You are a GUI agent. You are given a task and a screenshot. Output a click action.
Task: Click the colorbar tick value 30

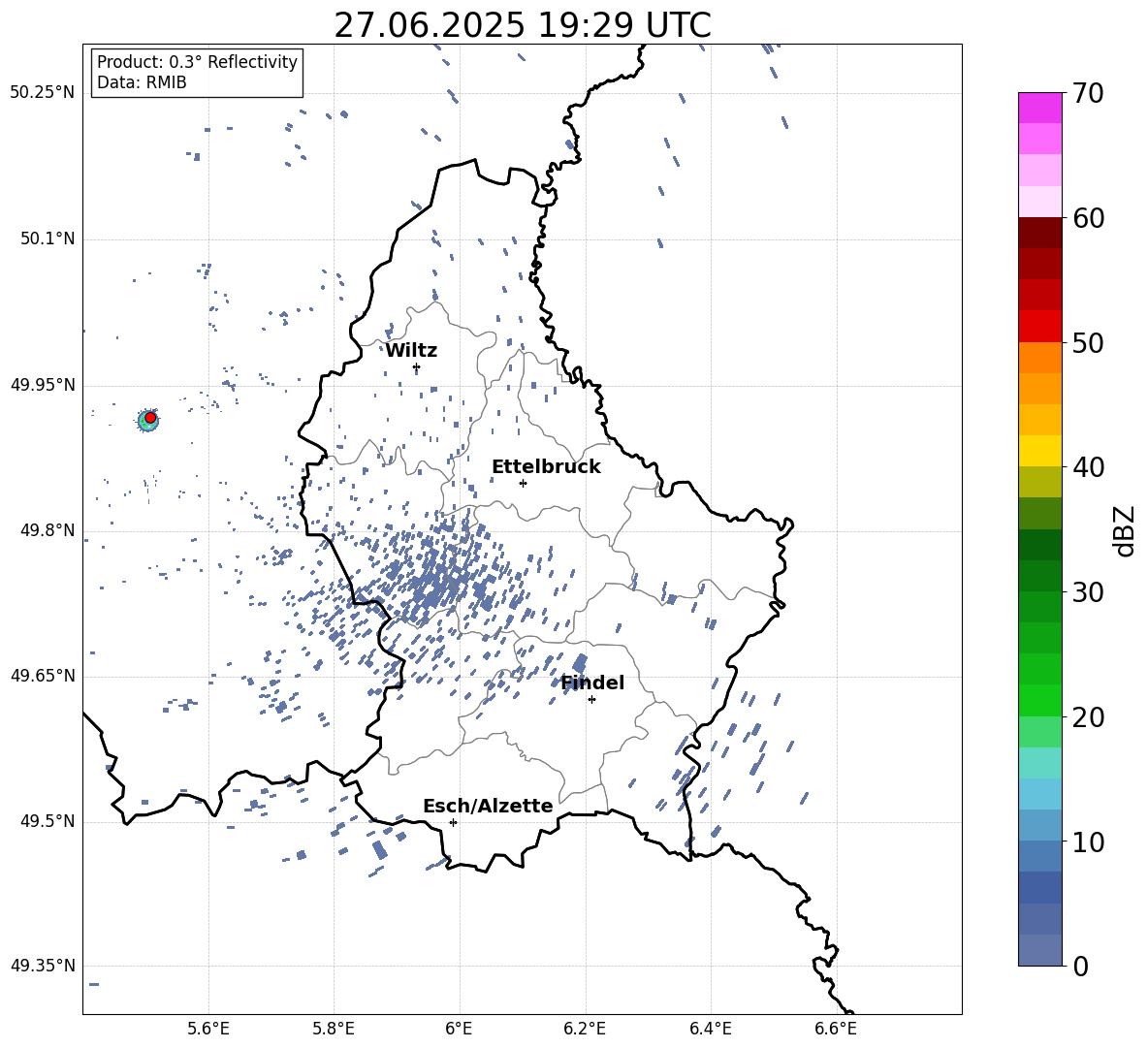[1088, 591]
